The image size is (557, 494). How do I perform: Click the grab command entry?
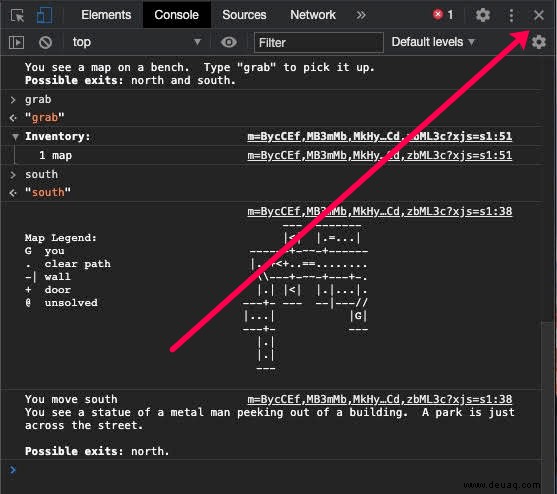[38, 99]
